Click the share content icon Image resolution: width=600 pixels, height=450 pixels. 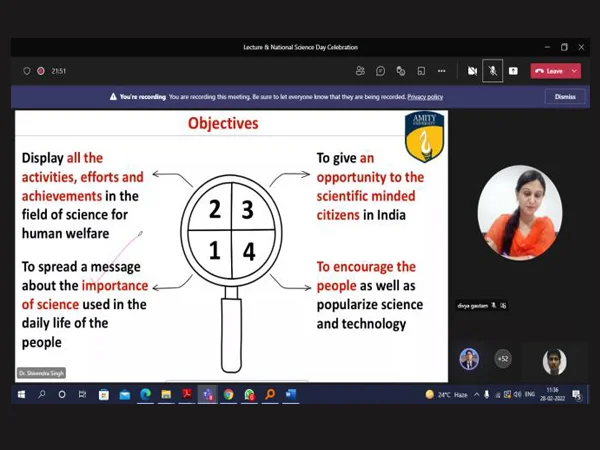(x=513, y=71)
